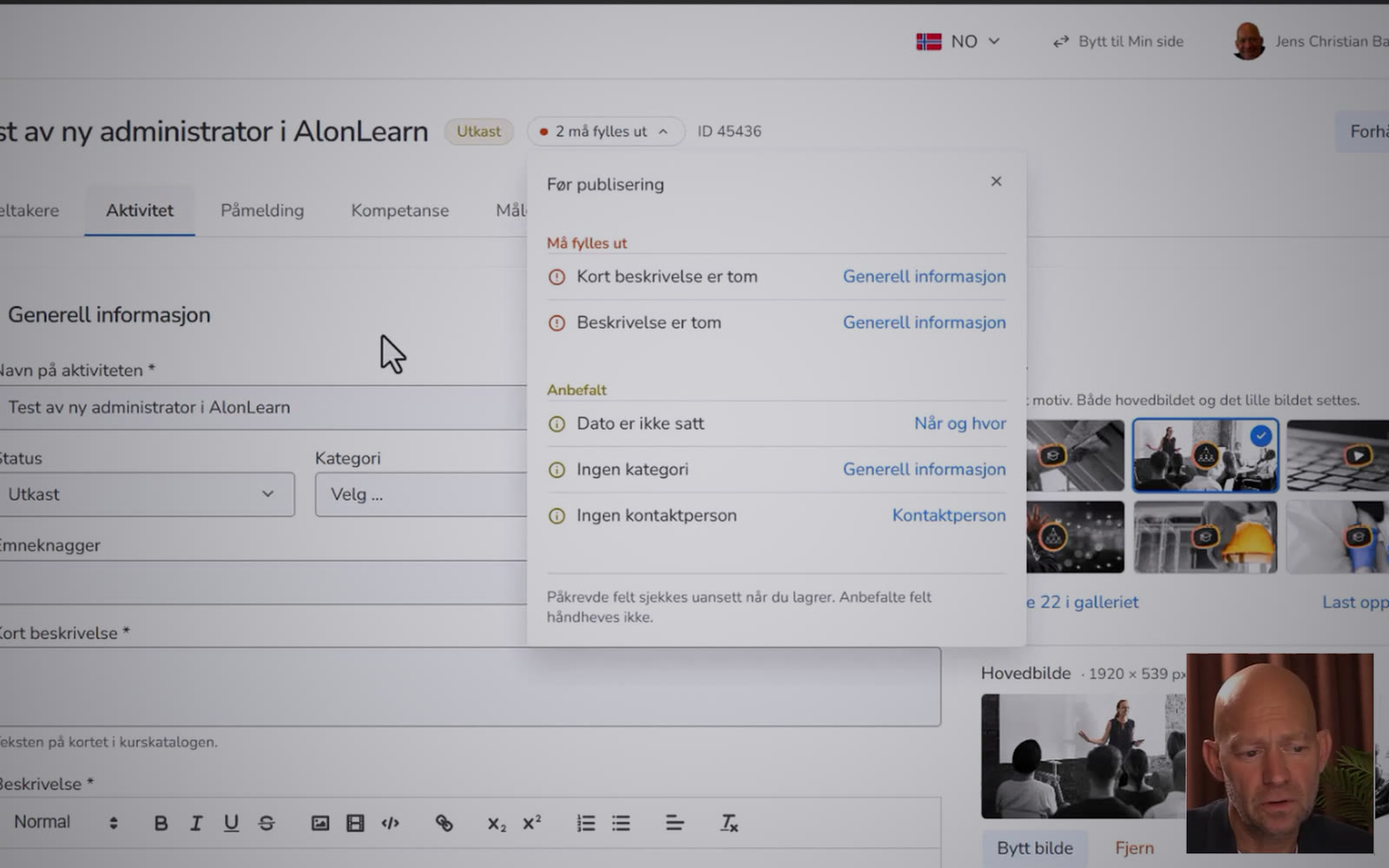Open the Kategori Velg dropdown
The image size is (1389, 868).
point(421,494)
